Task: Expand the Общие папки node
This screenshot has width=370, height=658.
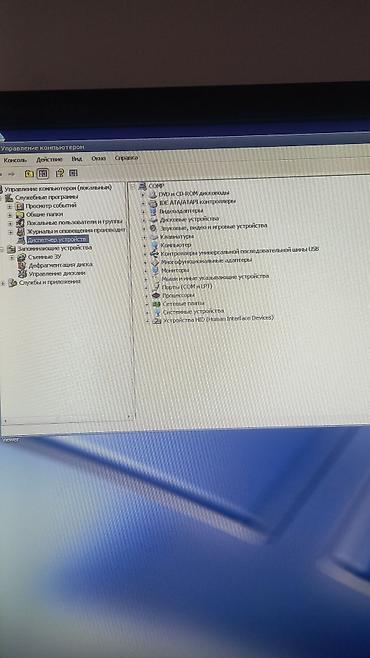Action: pos(10,215)
